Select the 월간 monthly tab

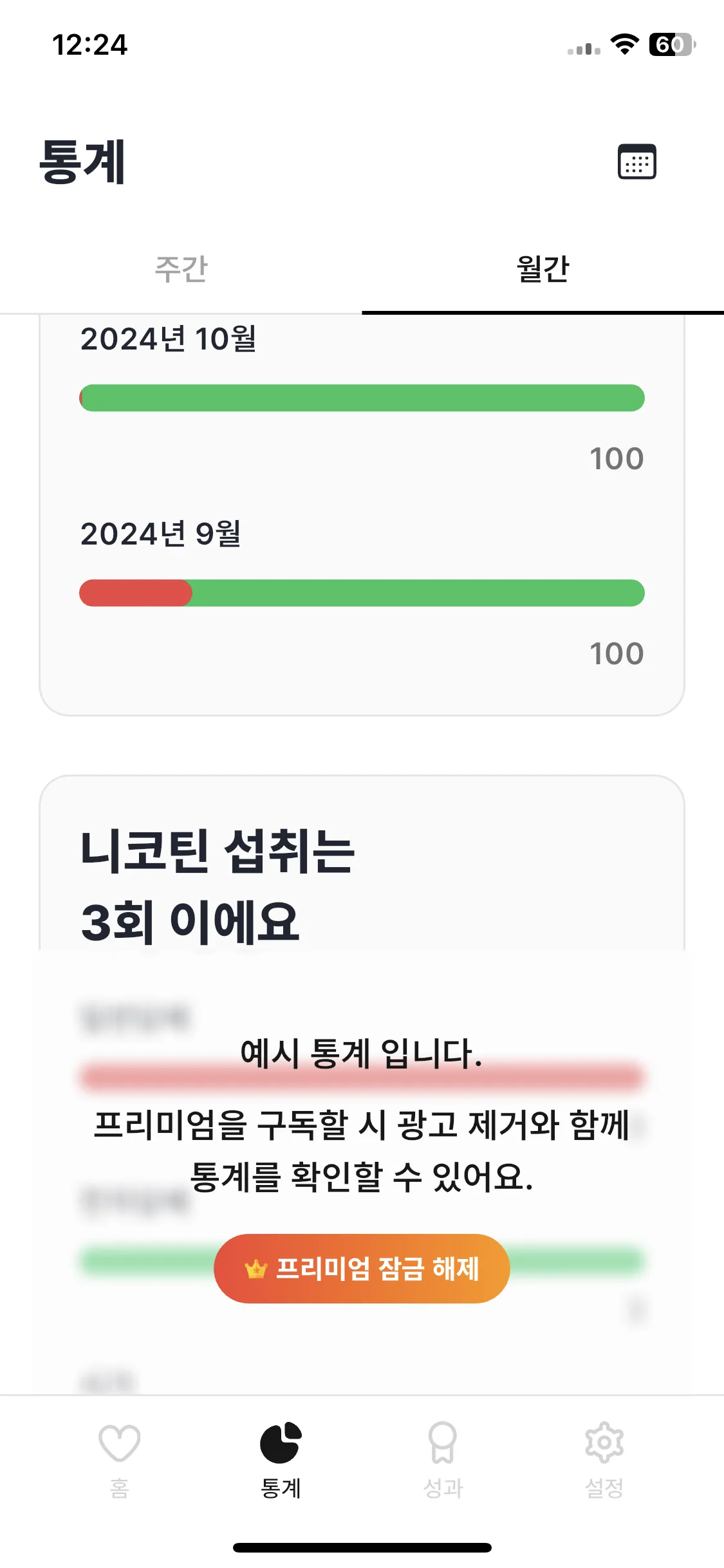(x=543, y=269)
